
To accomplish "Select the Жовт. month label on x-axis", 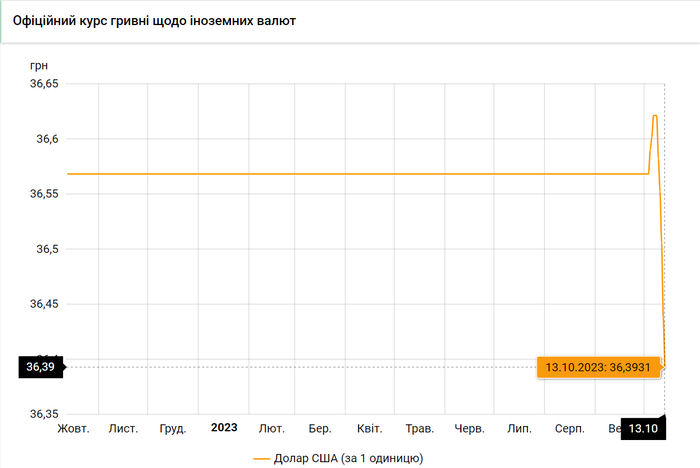I will [x=74, y=428].
